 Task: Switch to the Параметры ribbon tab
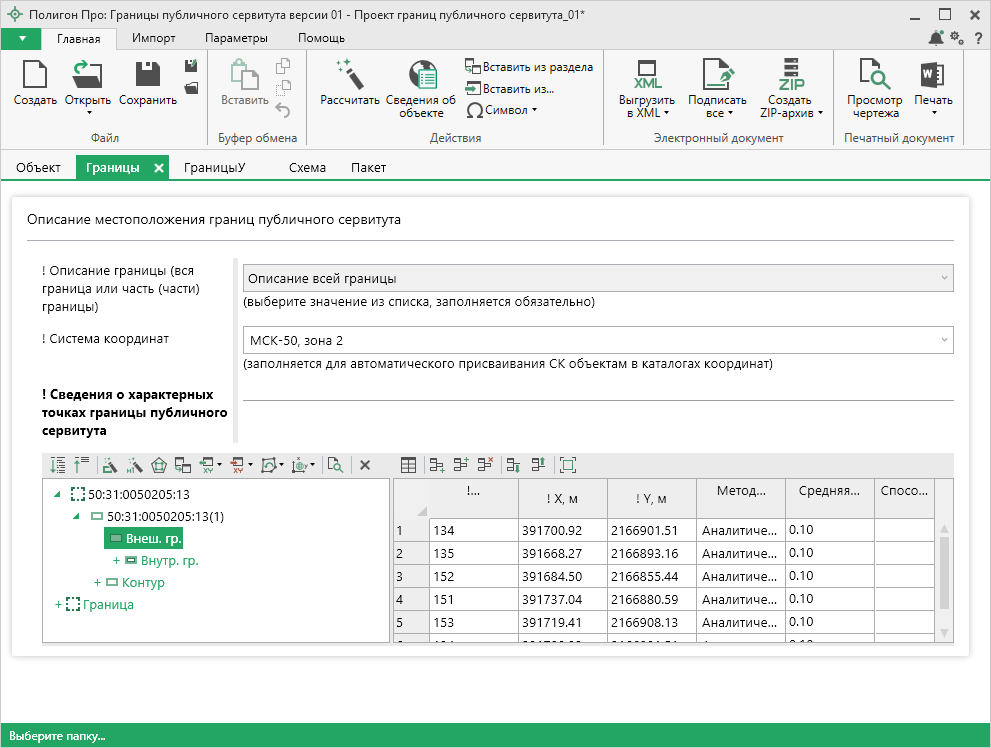[236, 38]
